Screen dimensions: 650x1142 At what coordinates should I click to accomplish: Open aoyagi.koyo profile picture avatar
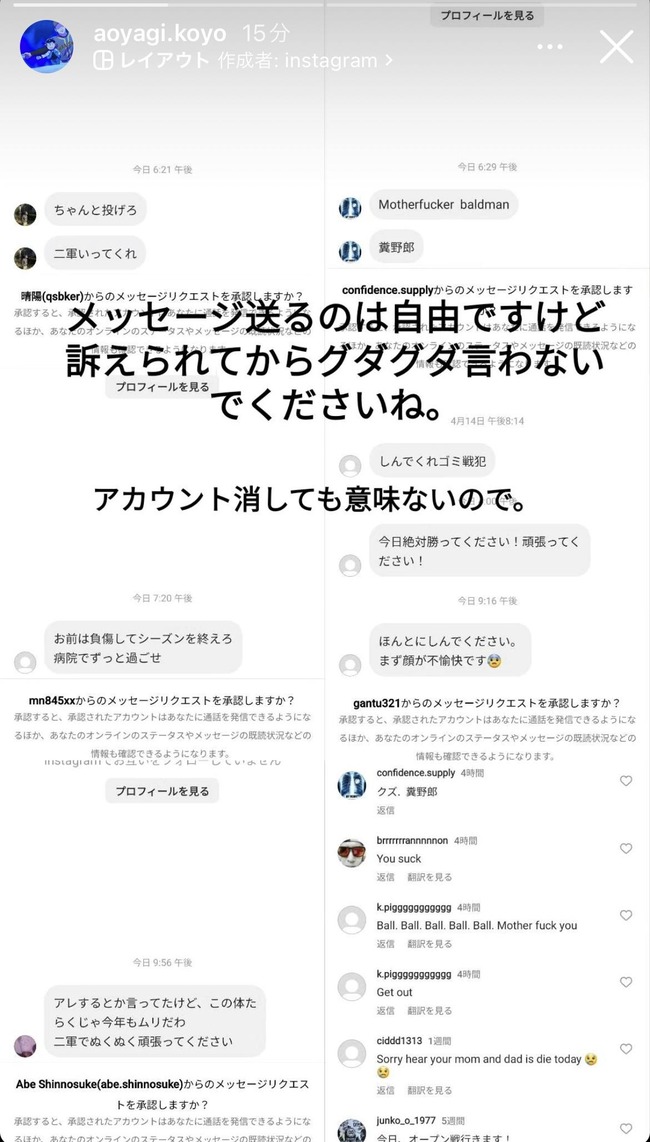click(x=46, y=47)
